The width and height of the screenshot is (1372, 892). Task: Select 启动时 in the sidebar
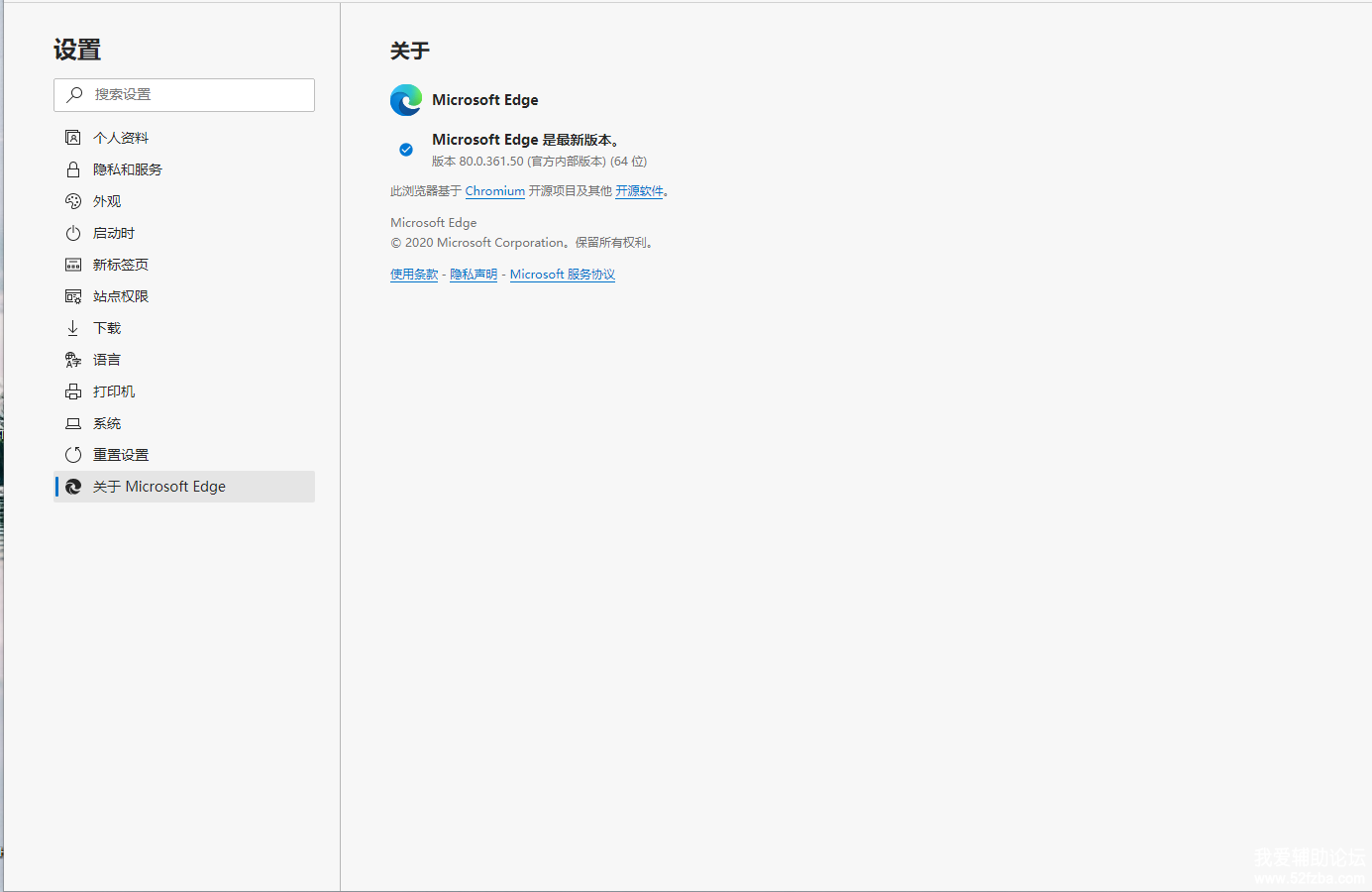click(184, 233)
